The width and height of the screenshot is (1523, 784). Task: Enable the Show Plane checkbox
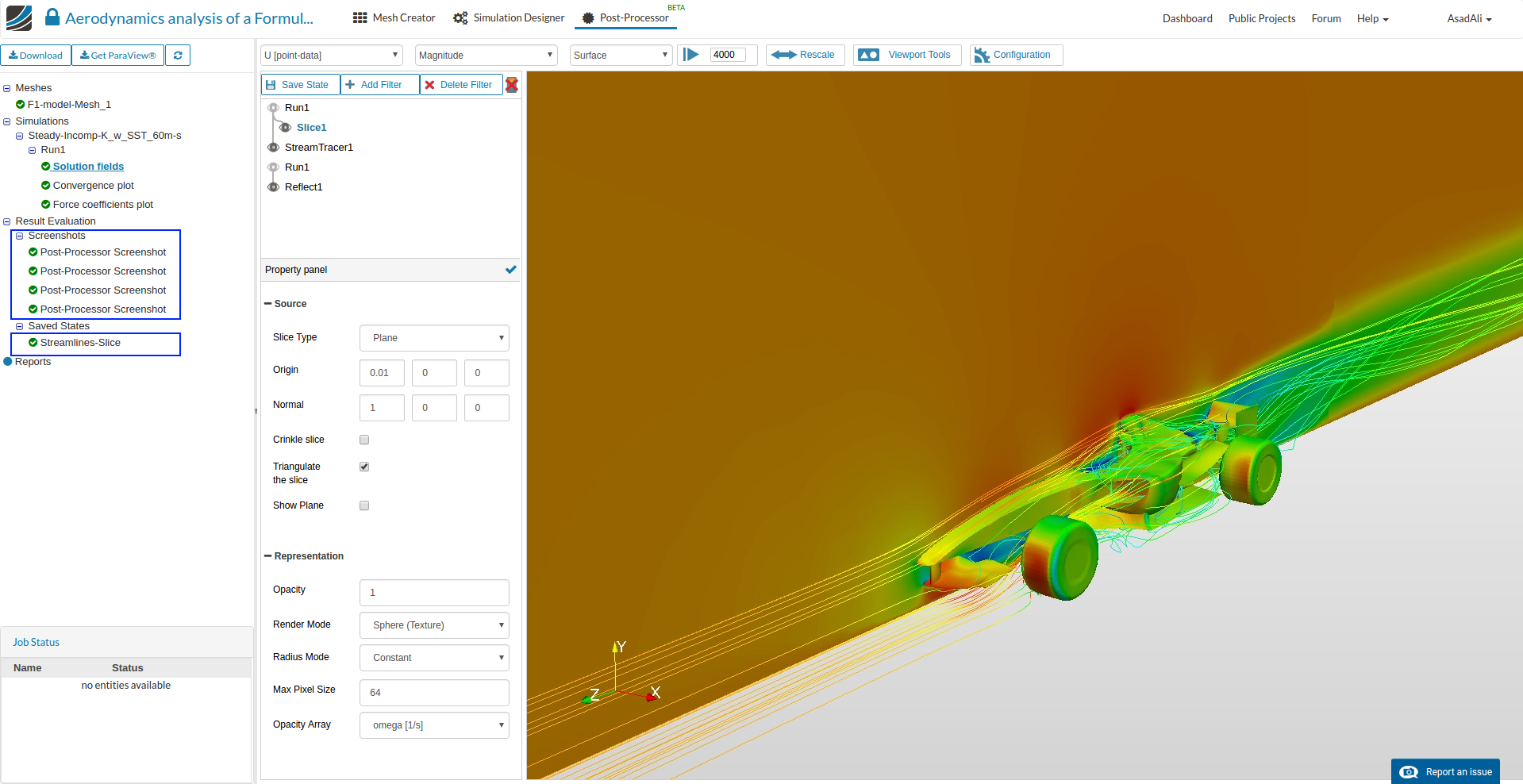(x=364, y=505)
